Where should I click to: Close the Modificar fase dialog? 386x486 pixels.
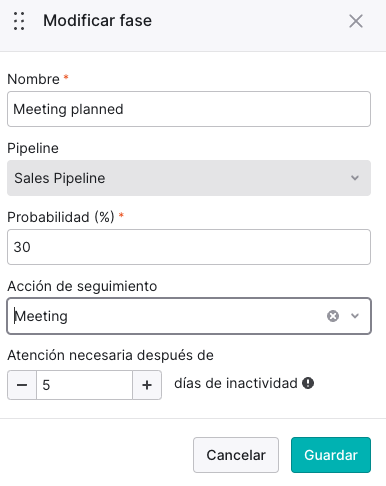point(356,21)
